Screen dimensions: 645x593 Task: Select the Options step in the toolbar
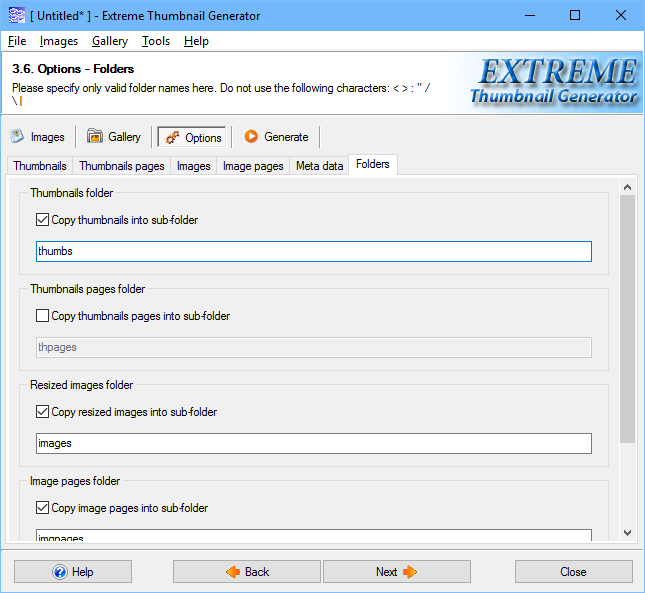tap(192, 137)
